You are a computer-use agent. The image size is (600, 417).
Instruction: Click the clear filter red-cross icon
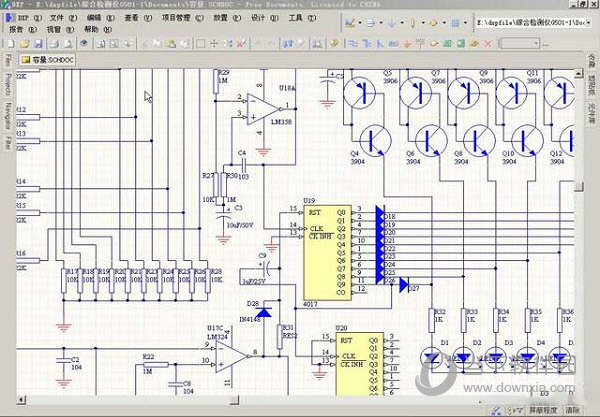click(x=241, y=44)
